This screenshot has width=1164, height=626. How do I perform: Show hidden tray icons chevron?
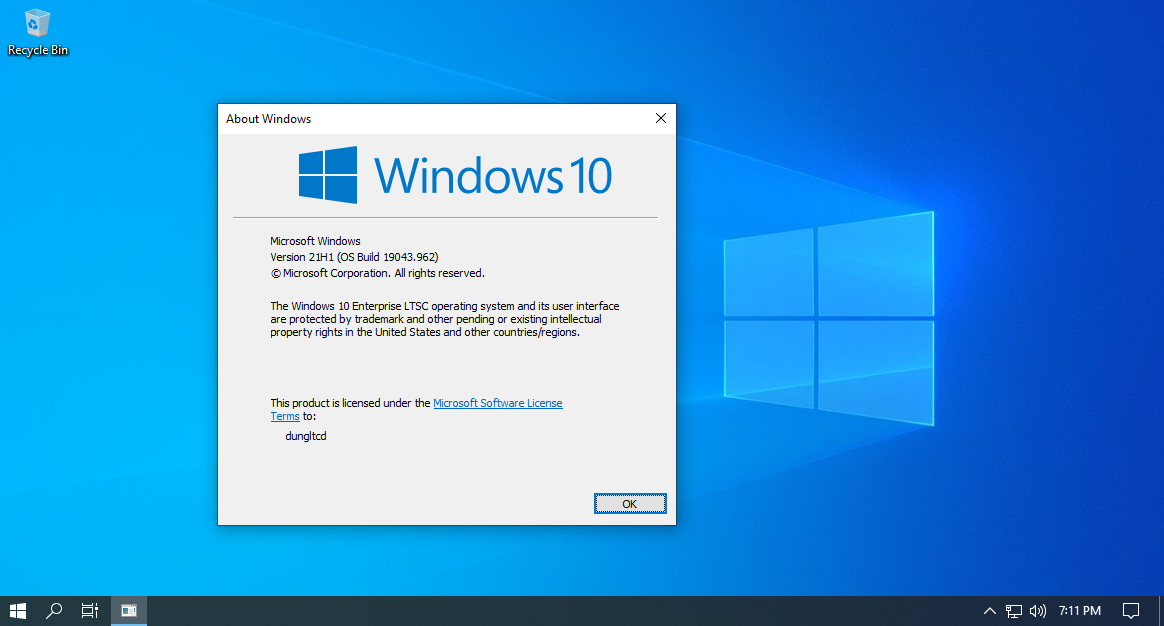tap(990, 610)
